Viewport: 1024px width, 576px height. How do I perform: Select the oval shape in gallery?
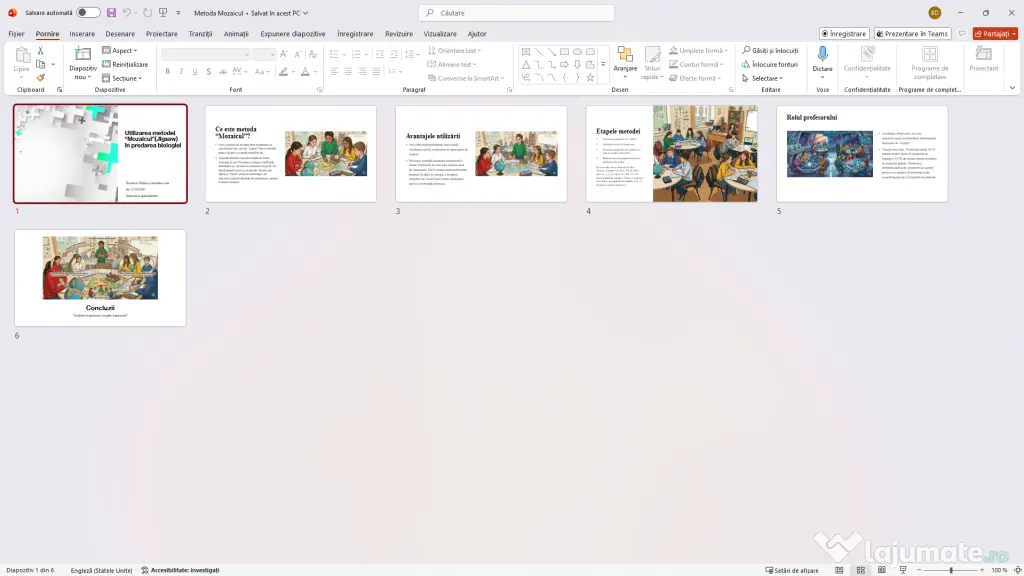point(577,52)
